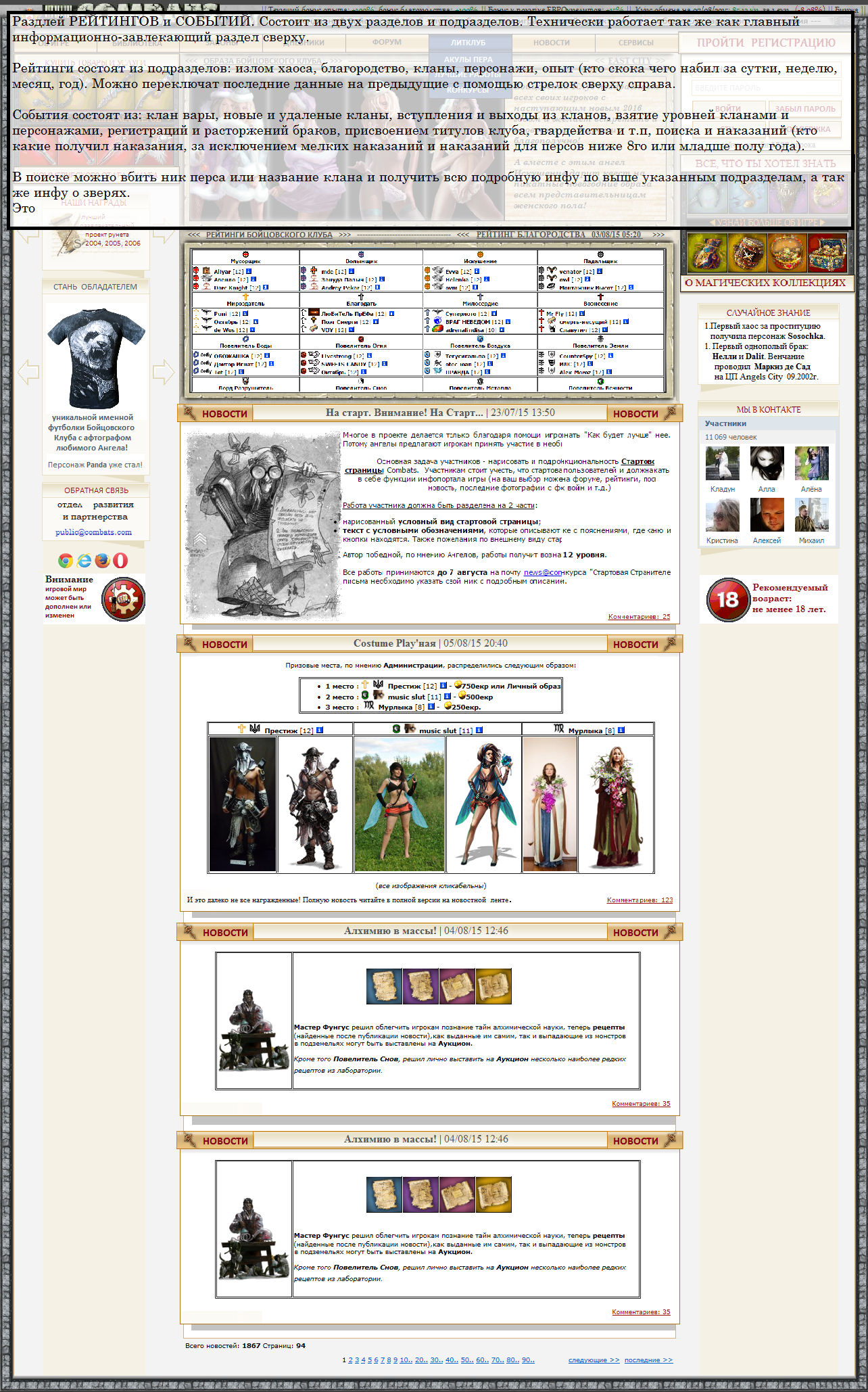The image size is (868, 1392).
Task: Click the info icon next to Mr Fly
Action: click(583, 313)
